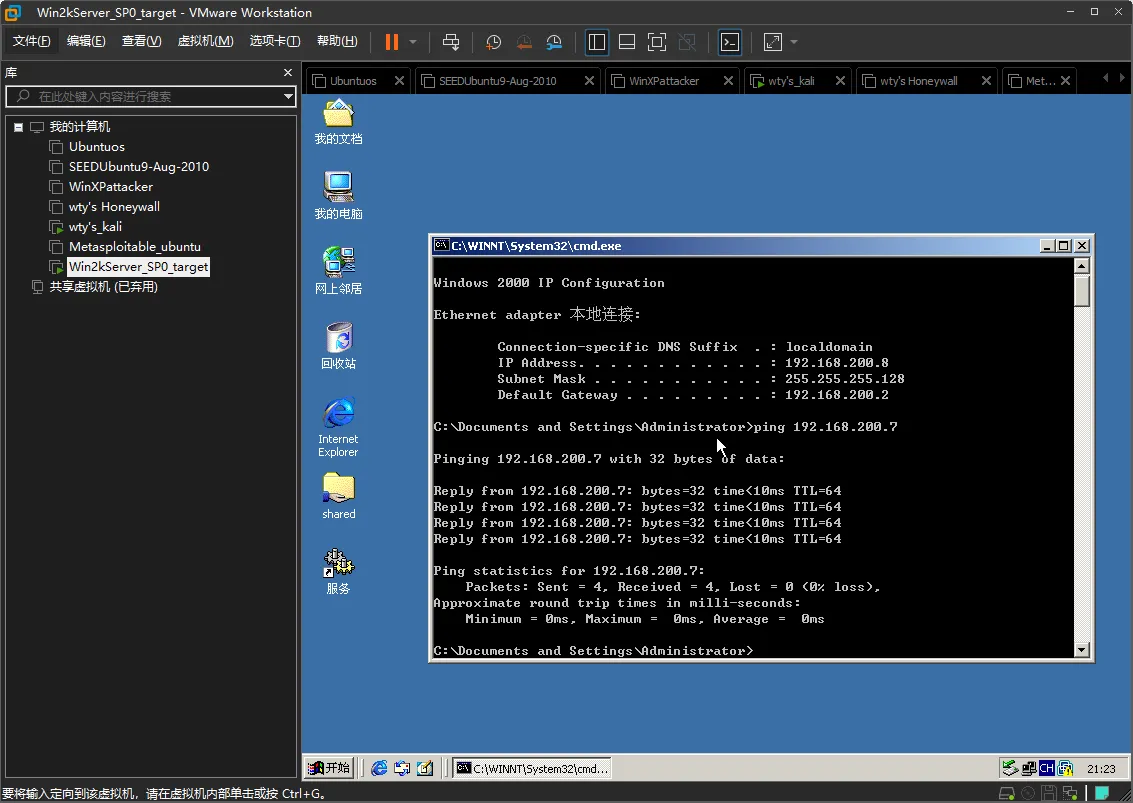Maximize the cmd.exe window

point(1064,246)
